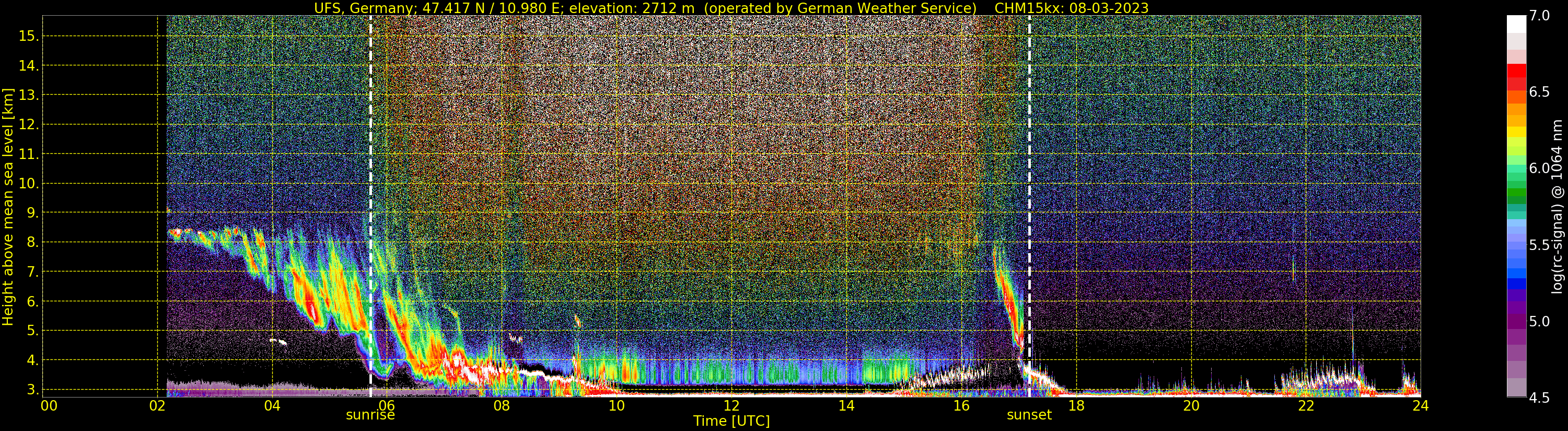Click the 'sunset' label below the axis
Screen dimensions: 1568x431
pyautogui.click(x=1029, y=415)
